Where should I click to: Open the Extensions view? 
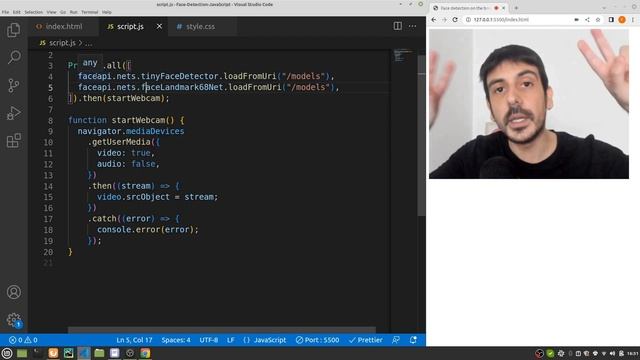[x=13, y=140]
